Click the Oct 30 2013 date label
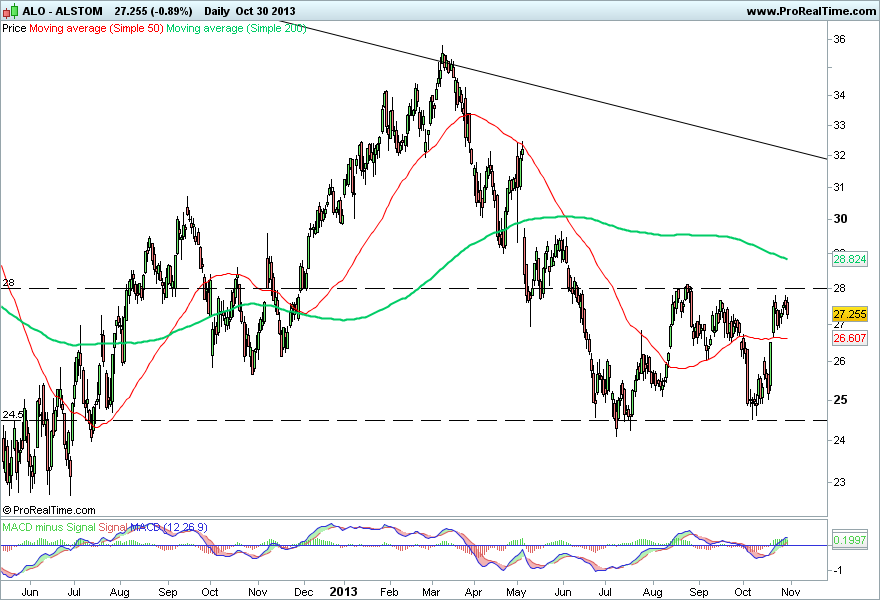 click(265, 11)
